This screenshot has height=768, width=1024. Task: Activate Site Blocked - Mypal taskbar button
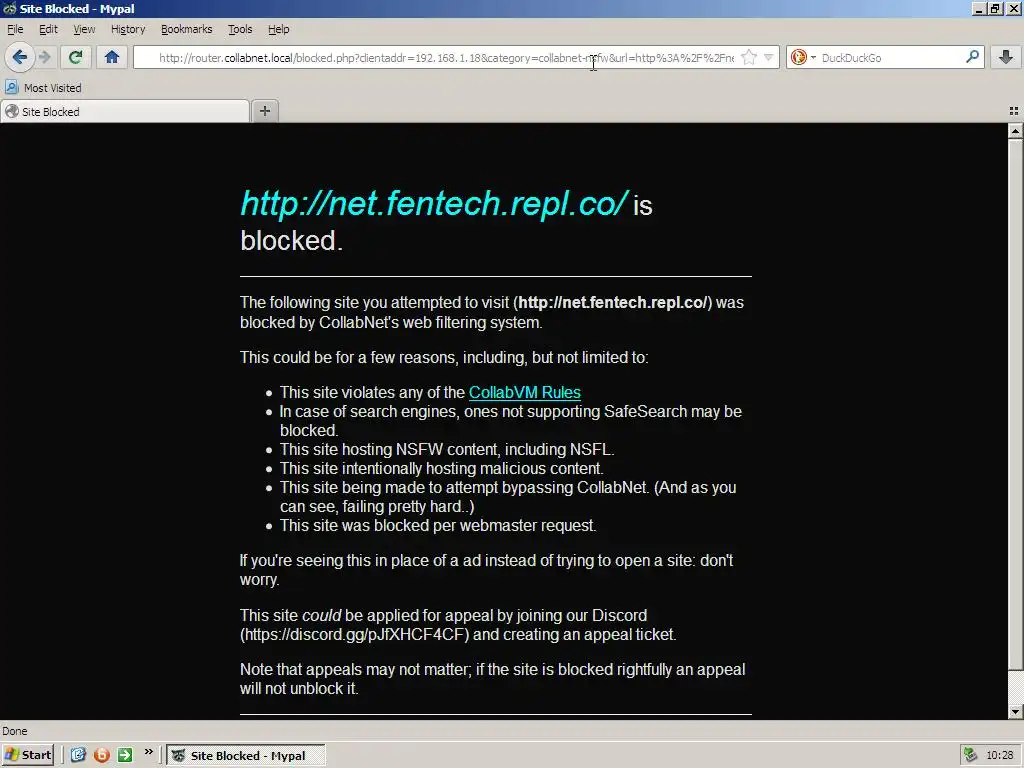click(245, 756)
